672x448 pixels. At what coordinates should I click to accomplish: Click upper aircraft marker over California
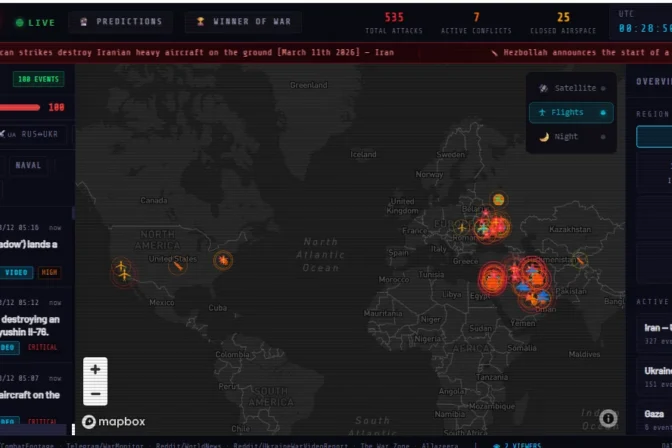click(121, 266)
